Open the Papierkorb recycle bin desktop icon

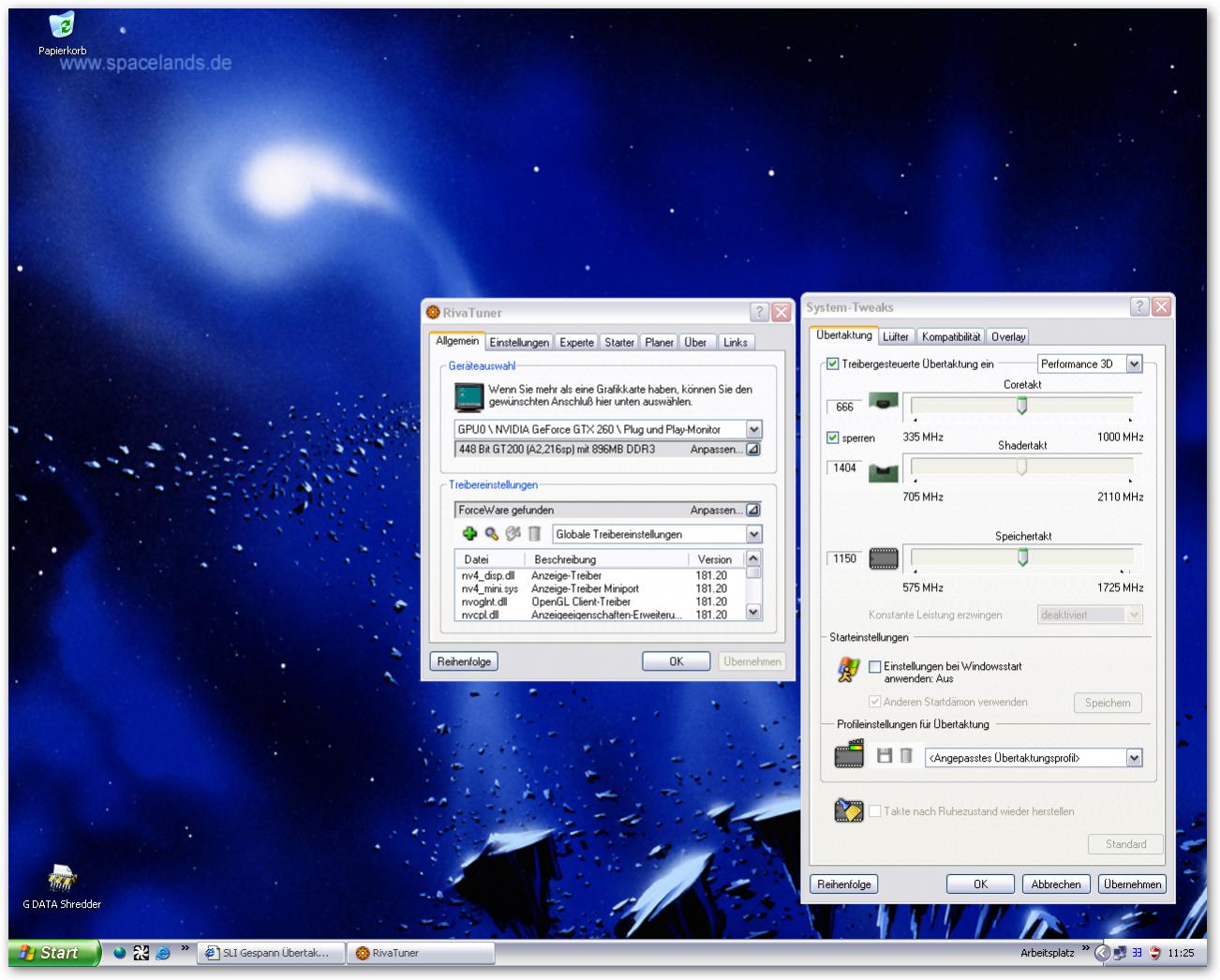(62, 32)
